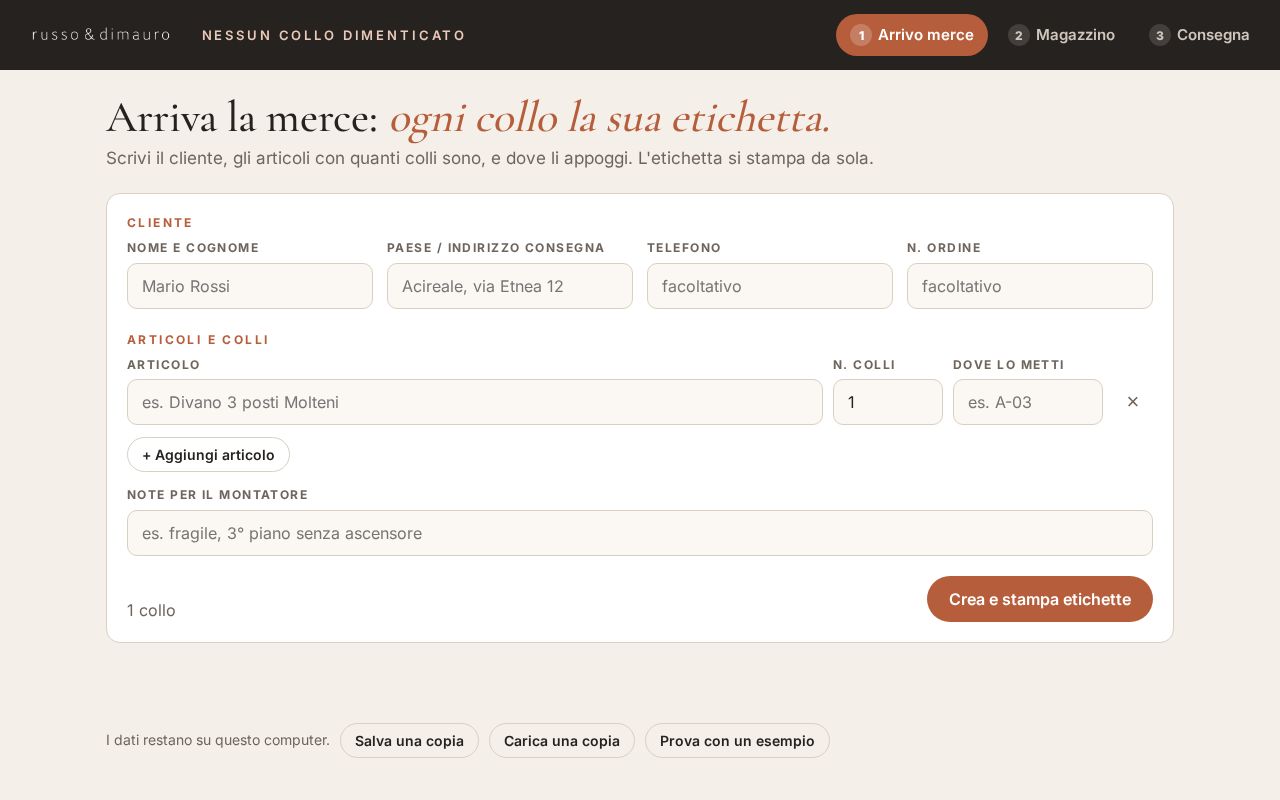This screenshot has height=800, width=1280.
Task: Select the Telefono input field
Action: (770, 286)
